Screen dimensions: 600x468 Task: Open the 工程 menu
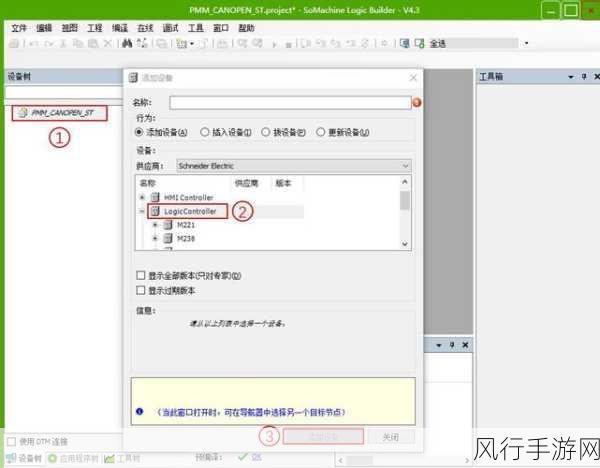(x=95, y=28)
